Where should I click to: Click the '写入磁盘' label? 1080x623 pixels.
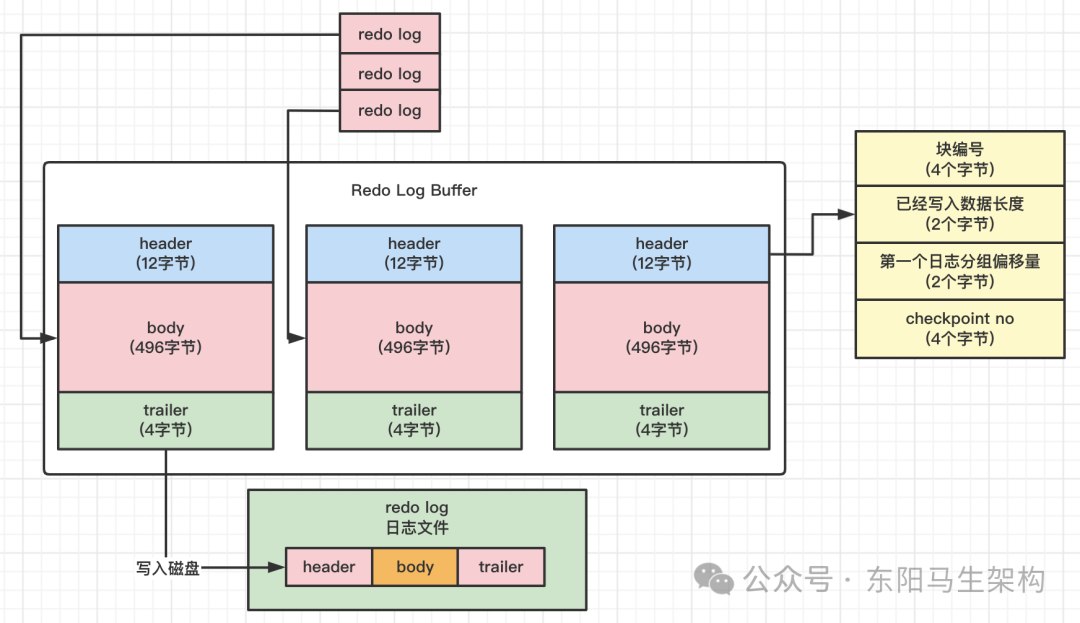[x=167, y=568]
